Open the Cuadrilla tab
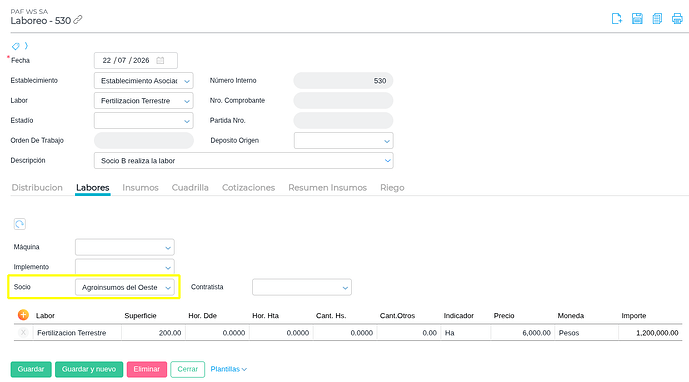689x382 pixels. click(x=190, y=188)
